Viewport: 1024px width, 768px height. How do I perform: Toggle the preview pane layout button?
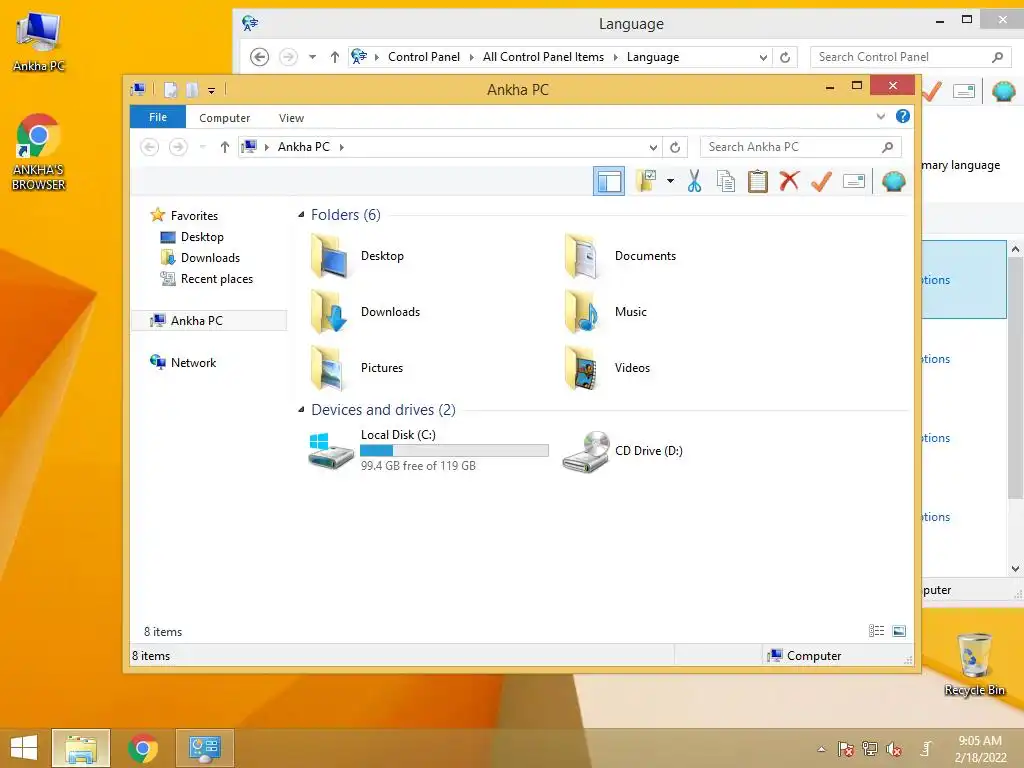[x=609, y=181]
